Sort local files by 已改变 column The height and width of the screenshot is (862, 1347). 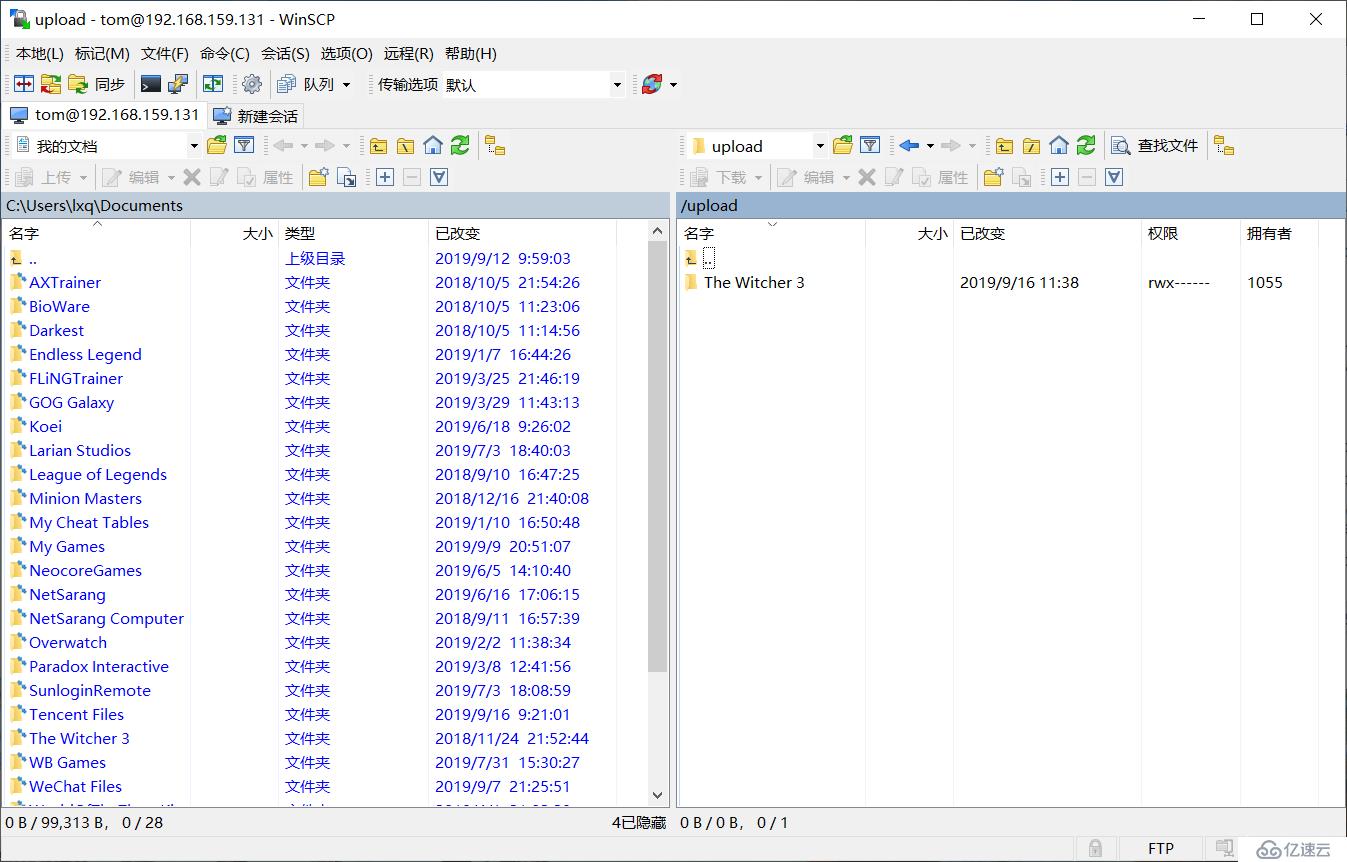click(522, 233)
